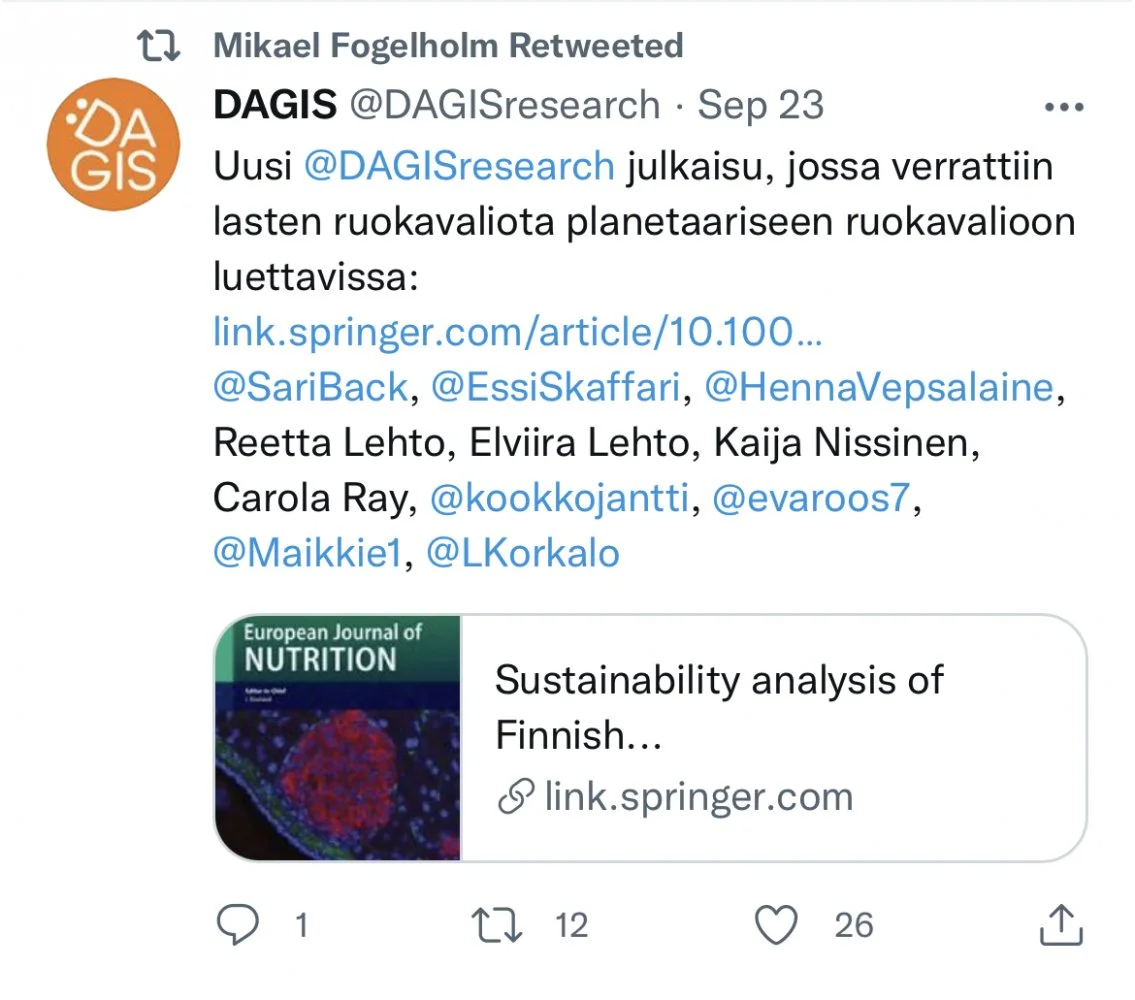Open the @LKorkalo mention link

click(523, 554)
